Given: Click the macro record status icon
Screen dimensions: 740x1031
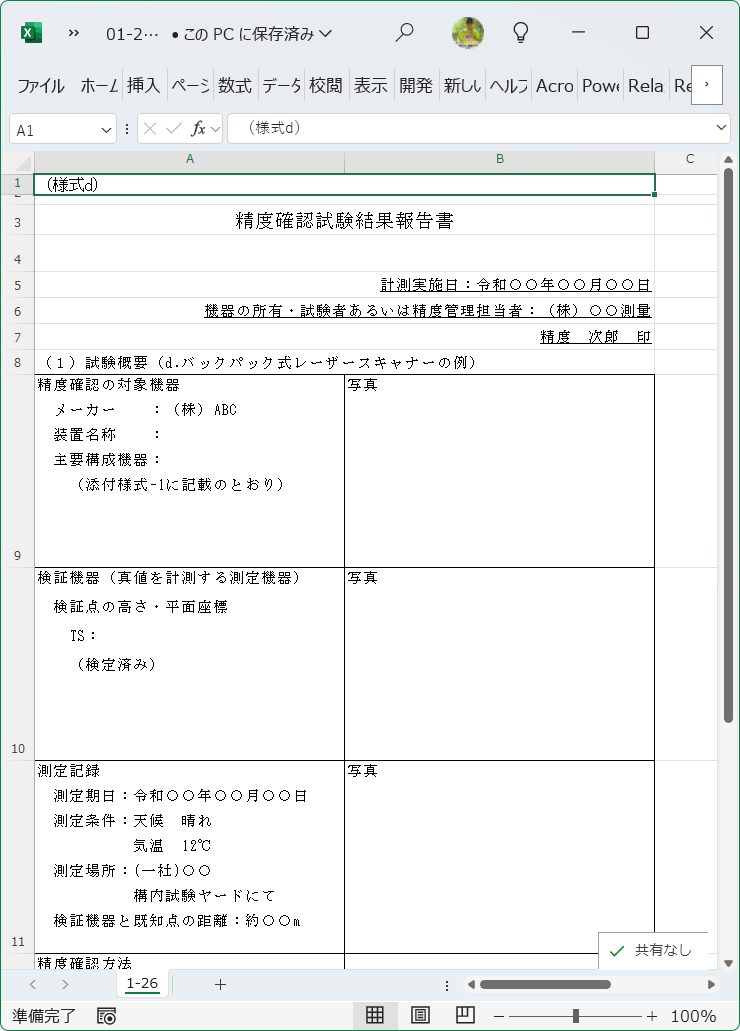Looking at the screenshot, I should click(106, 1016).
